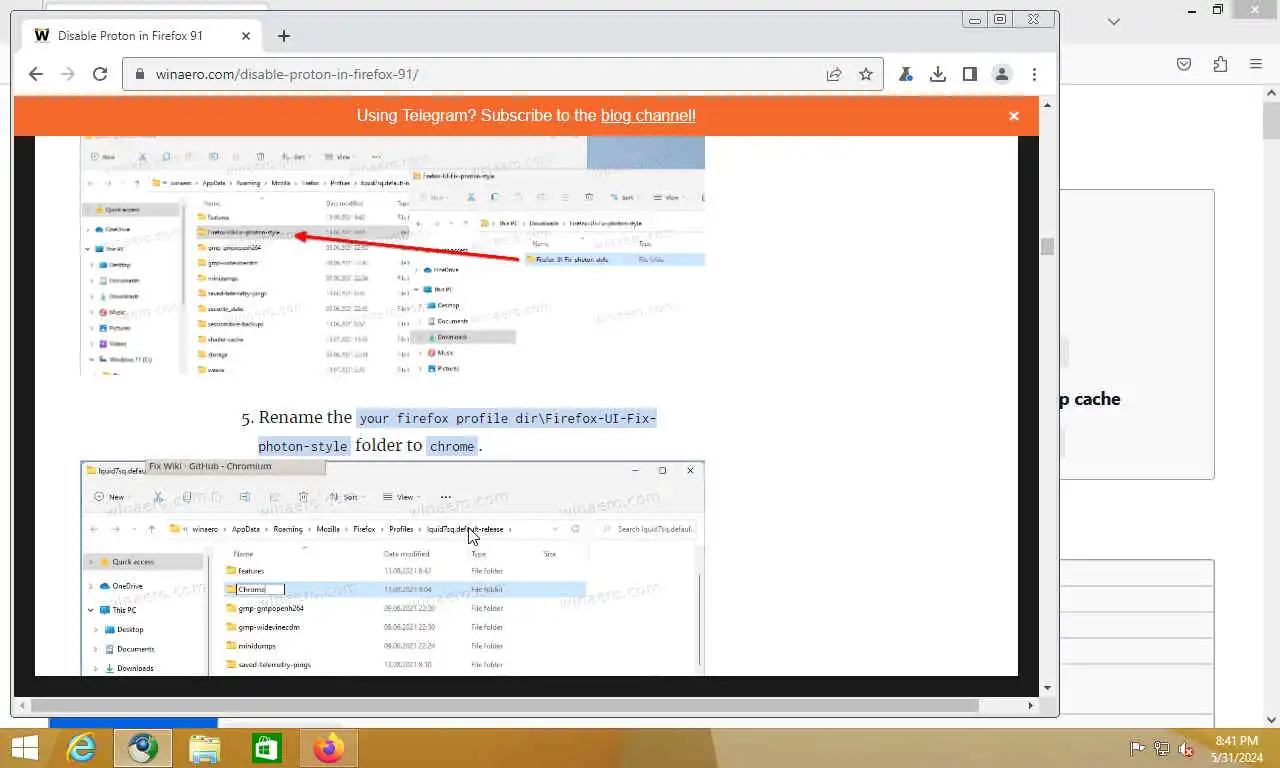Click the Chromium scrollbar down arrow
The height and width of the screenshot is (768, 1280).
[1047, 688]
